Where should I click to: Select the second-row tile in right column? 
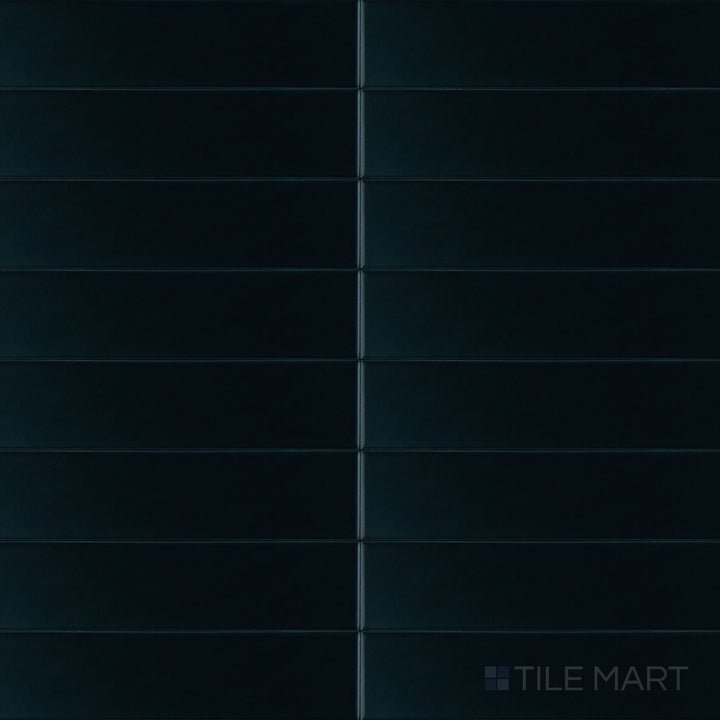click(542, 134)
